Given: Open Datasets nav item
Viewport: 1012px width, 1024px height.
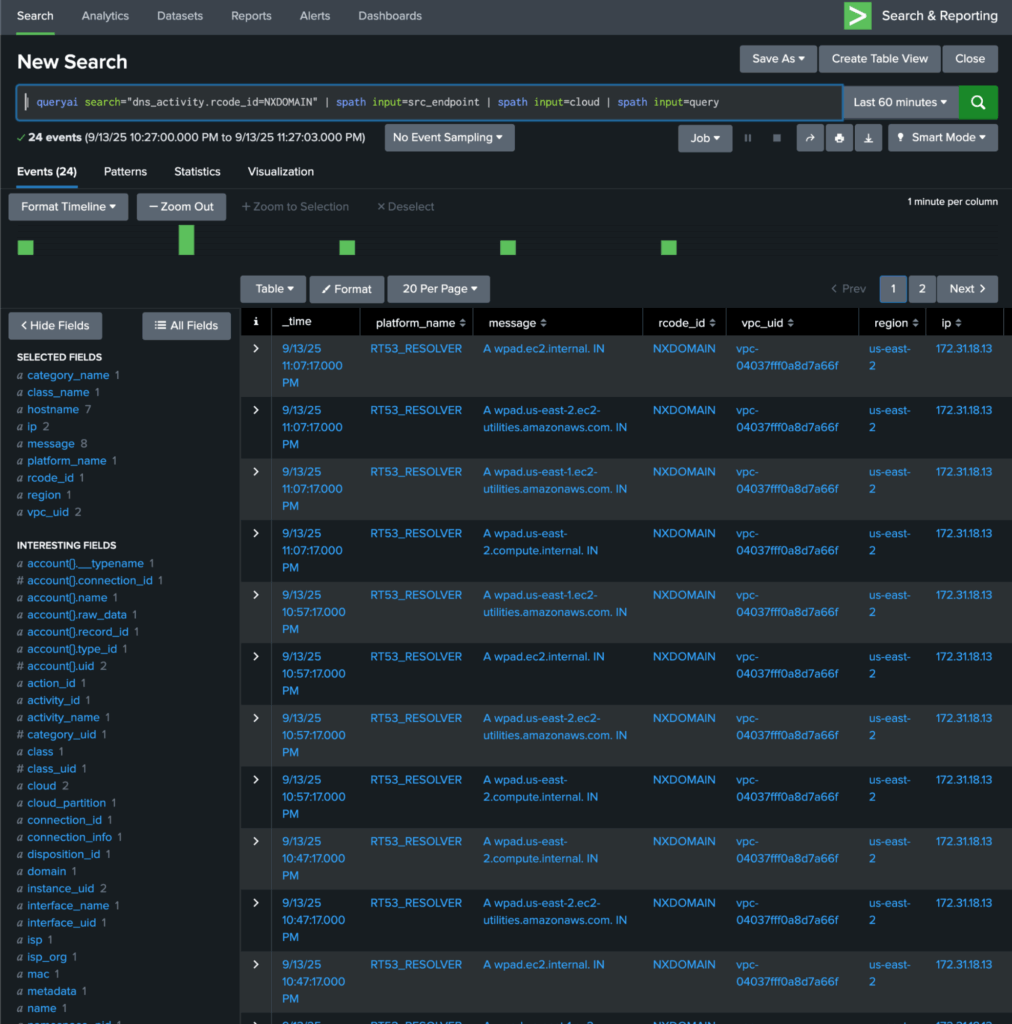Looking at the screenshot, I should pyautogui.click(x=180, y=16).
